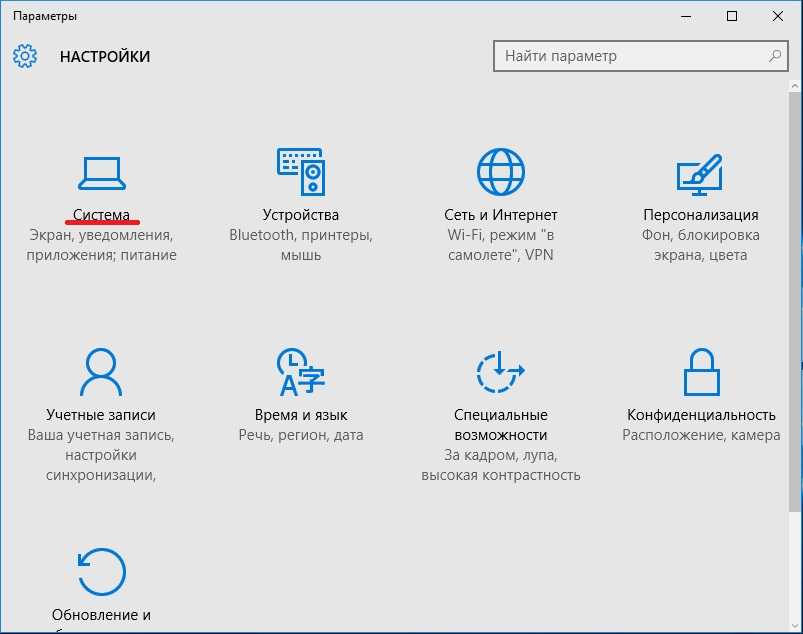Open the Специальные возможности dashed clock icon
This screenshot has width=803, height=634.
[501, 373]
